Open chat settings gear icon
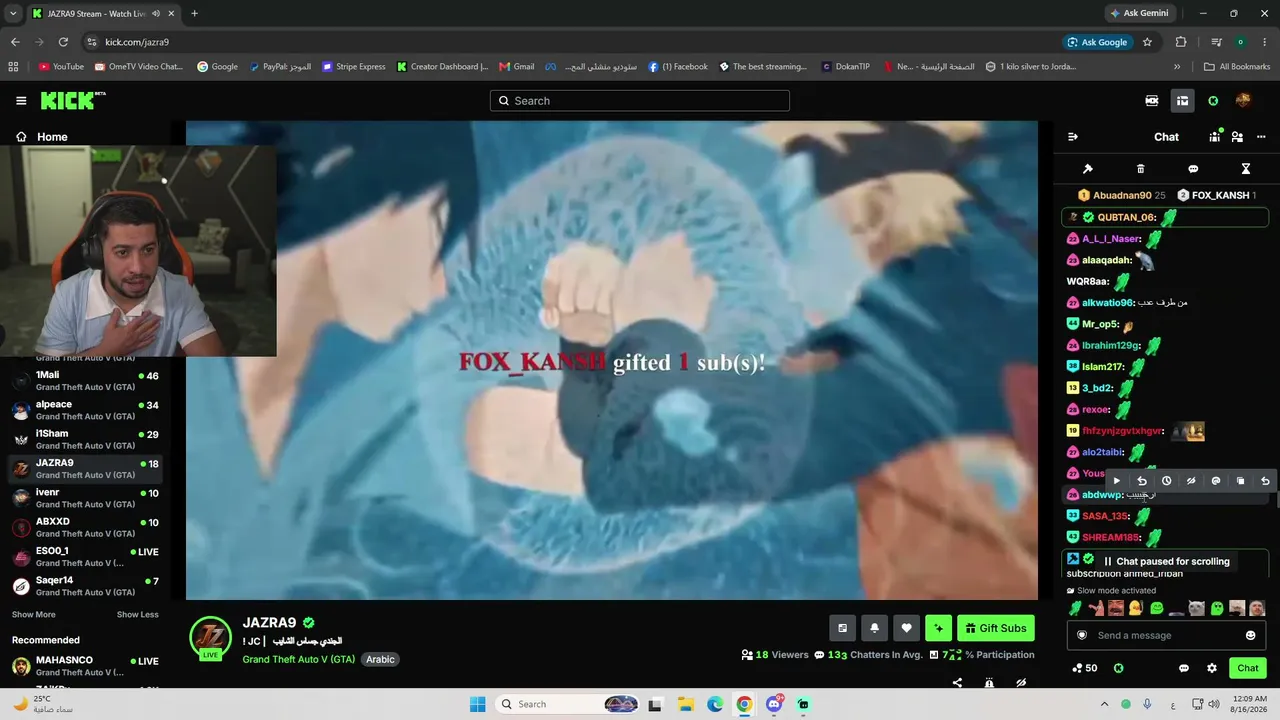The width and height of the screenshot is (1280, 720). point(1212,668)
